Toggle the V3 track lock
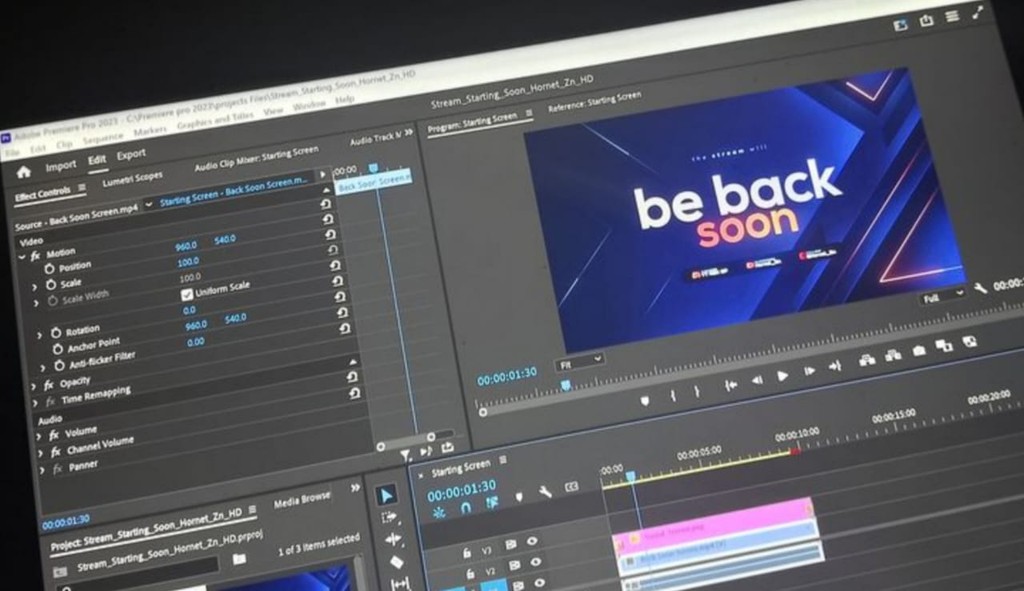This screenshot has height=591, width=1024. (x=466, y=553)
